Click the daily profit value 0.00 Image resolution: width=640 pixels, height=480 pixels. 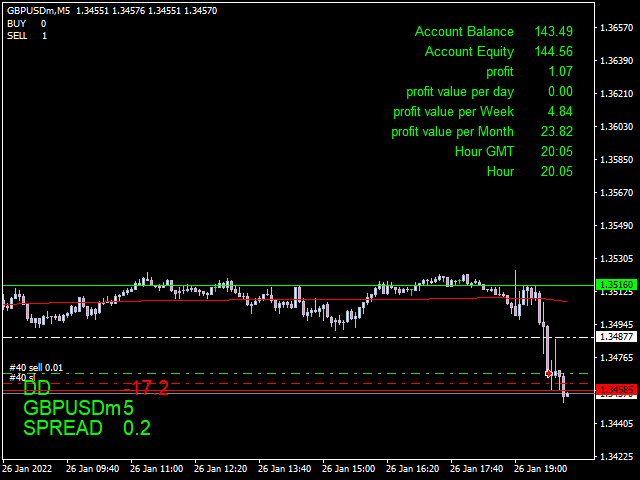[x=560, y=91]
